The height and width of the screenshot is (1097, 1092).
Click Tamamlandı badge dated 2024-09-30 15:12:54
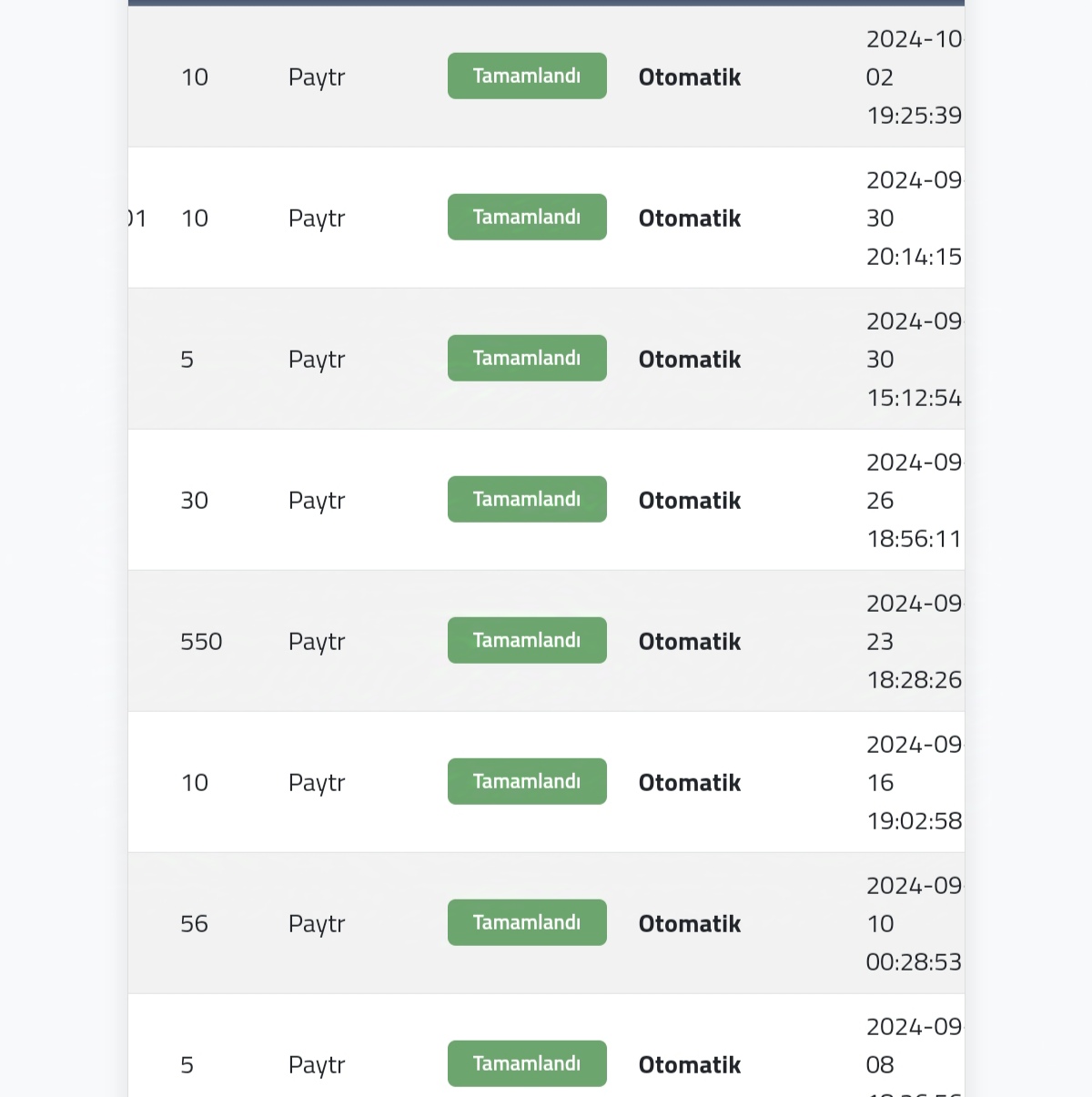pyautogui.click(x=527, y=358)
